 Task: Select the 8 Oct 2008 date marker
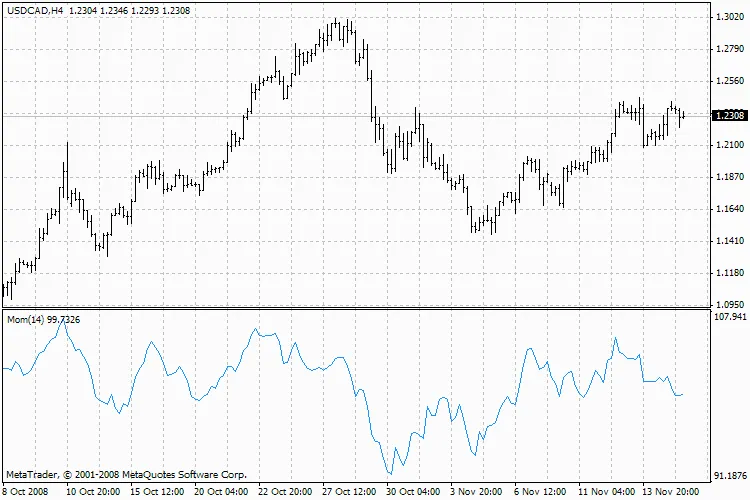pos(24,492)
